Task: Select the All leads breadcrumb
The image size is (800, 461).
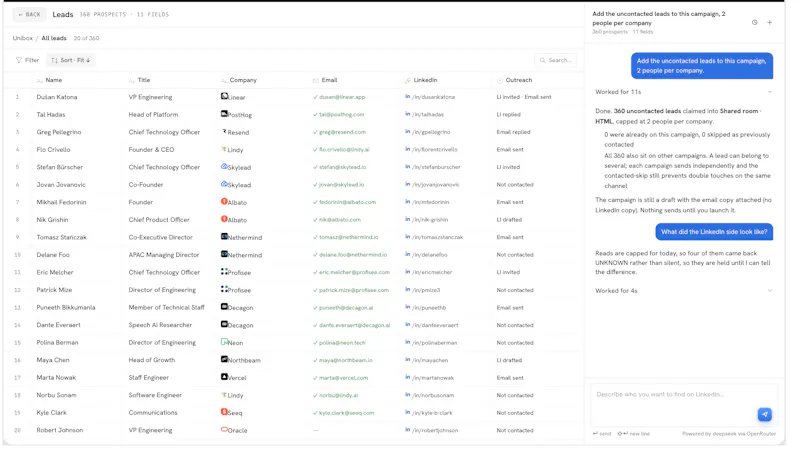Action: [x=54, y=38]
